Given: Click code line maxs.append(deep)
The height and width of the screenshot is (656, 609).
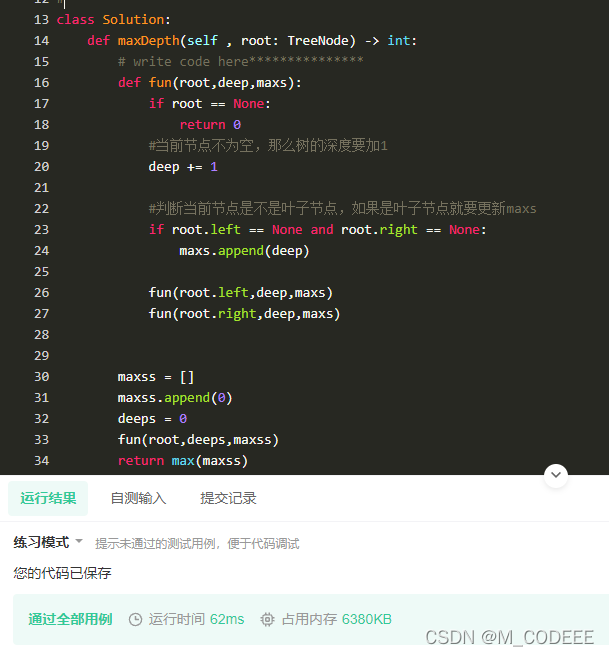Looking at the screenshot, I should coord(244,251).
